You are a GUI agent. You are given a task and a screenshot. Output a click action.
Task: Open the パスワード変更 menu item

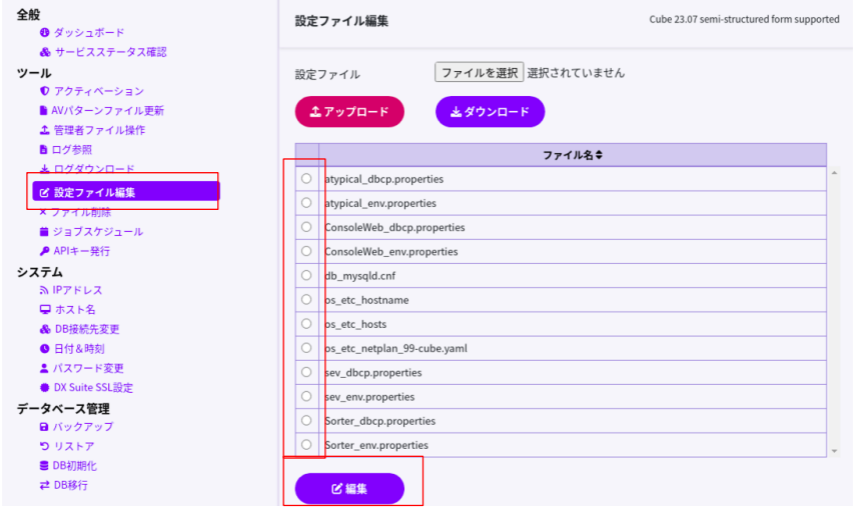(88, 369)
